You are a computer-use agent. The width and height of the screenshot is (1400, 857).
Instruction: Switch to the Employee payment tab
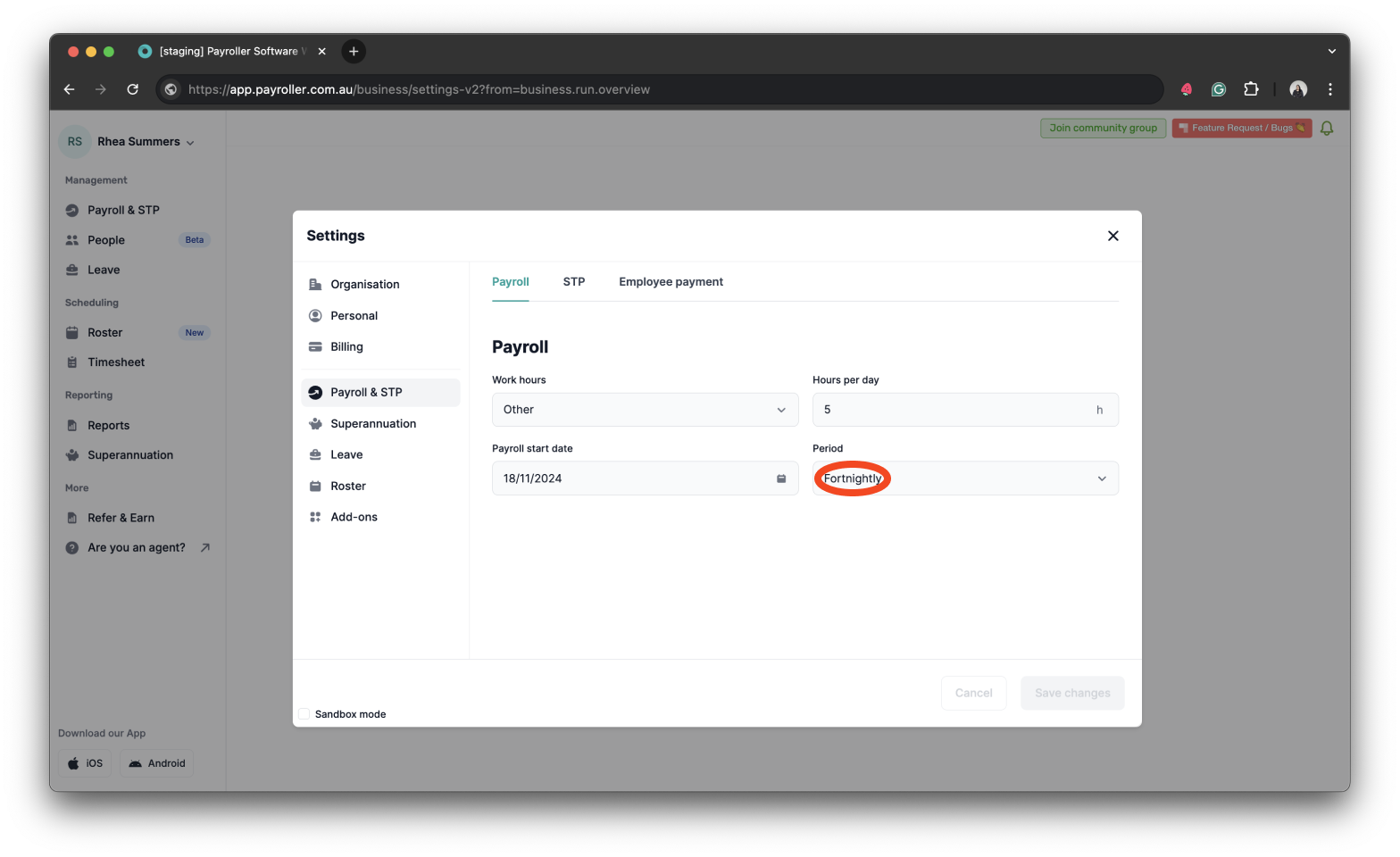(x=671, y=282)
